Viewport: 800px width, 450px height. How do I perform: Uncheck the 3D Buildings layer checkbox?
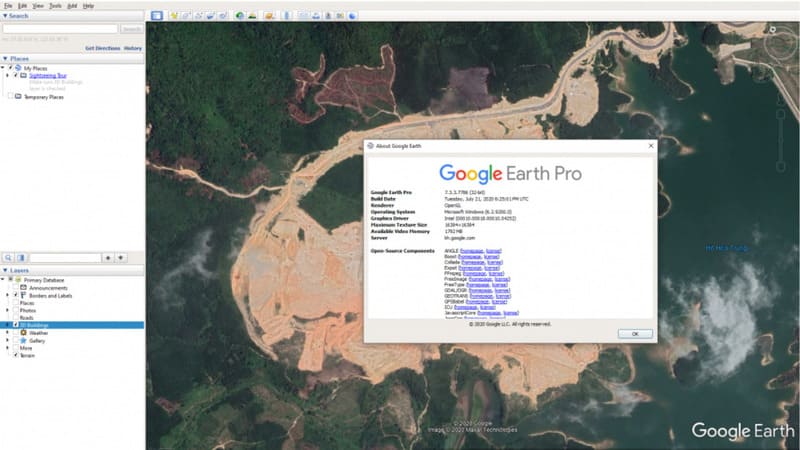[16, 325]
